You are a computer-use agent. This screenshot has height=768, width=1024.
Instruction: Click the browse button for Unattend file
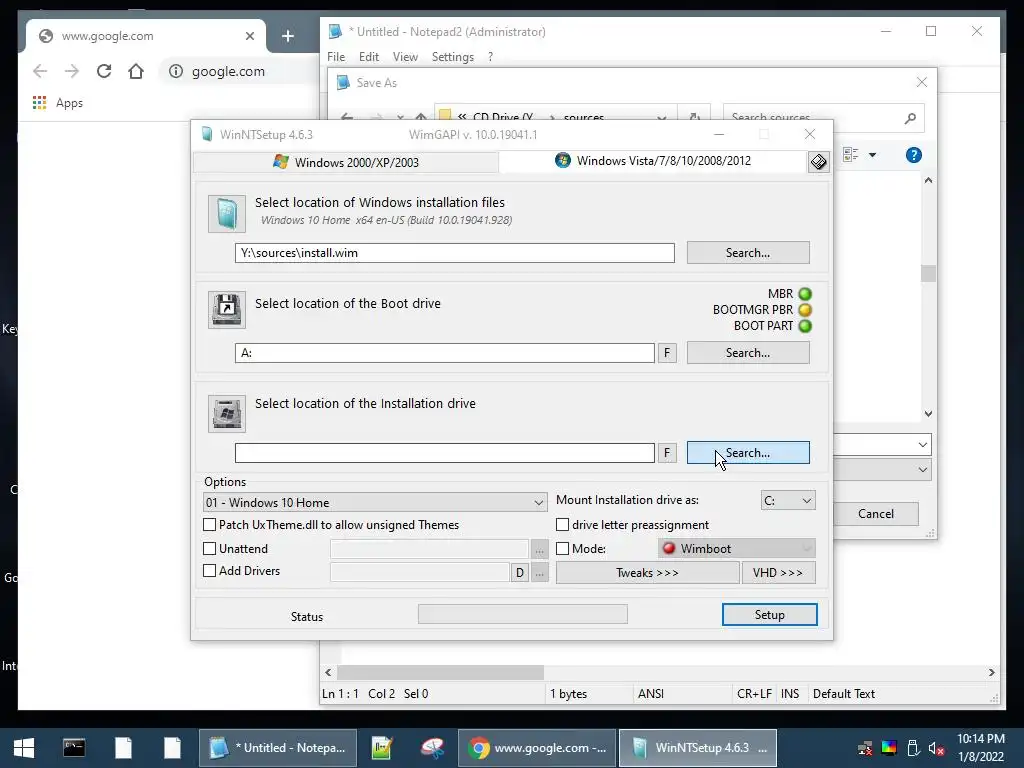click(539, 549)
